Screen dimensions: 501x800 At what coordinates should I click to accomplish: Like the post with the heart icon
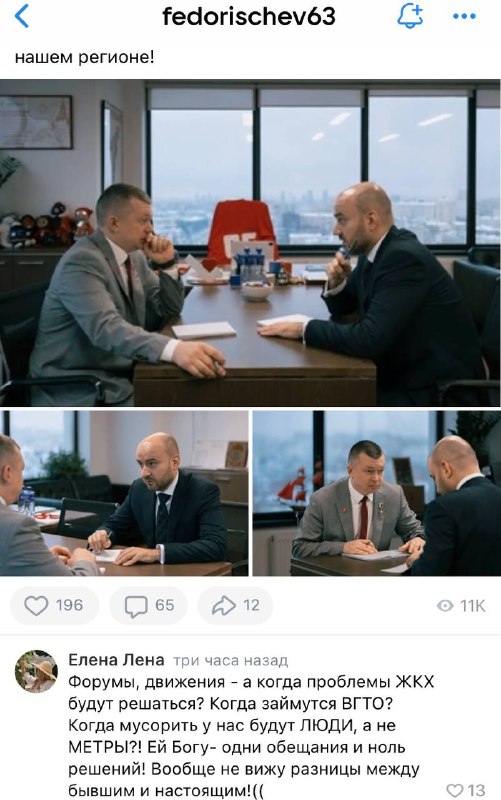tap(36, 606)
